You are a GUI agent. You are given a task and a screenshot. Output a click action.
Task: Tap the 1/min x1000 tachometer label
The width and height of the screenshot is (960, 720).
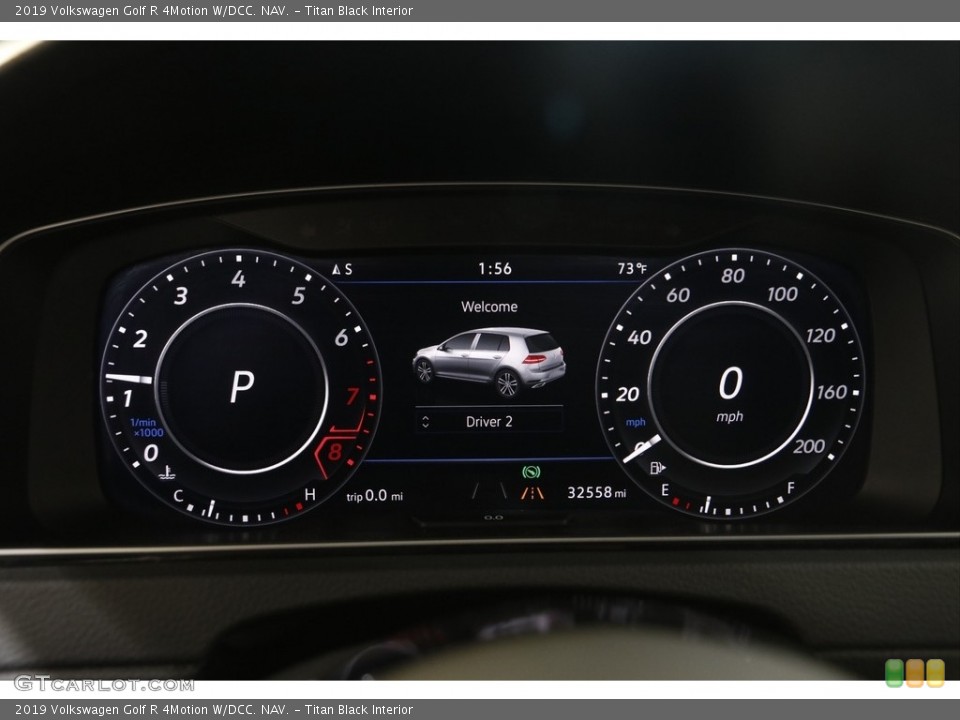click(147, 427)
